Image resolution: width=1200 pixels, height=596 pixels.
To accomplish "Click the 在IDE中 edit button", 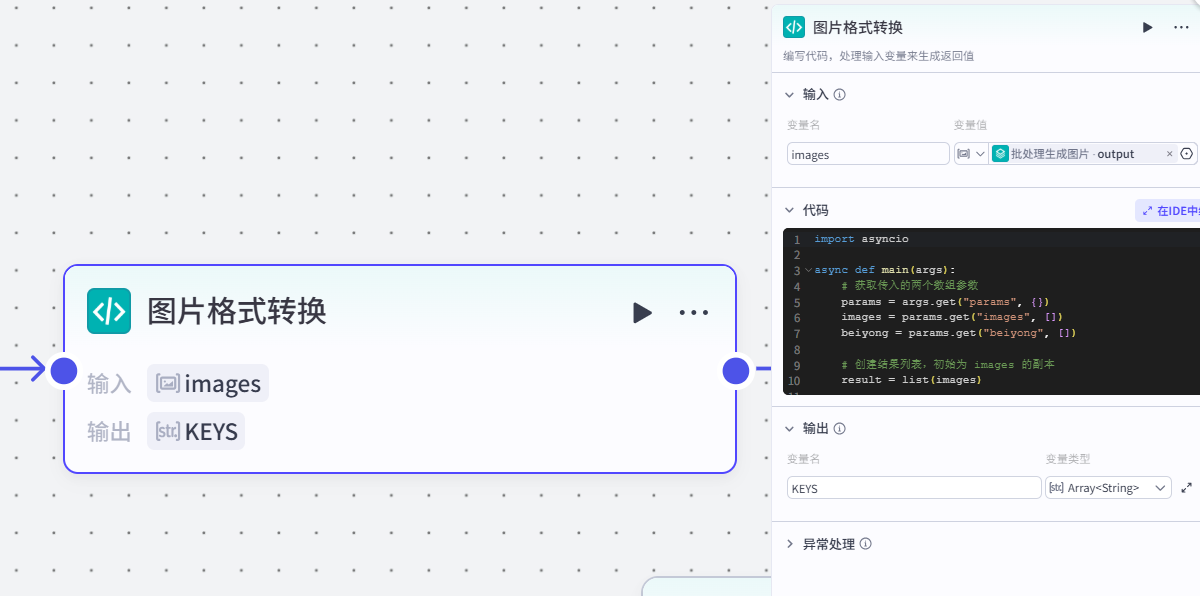I will 1169,210.
